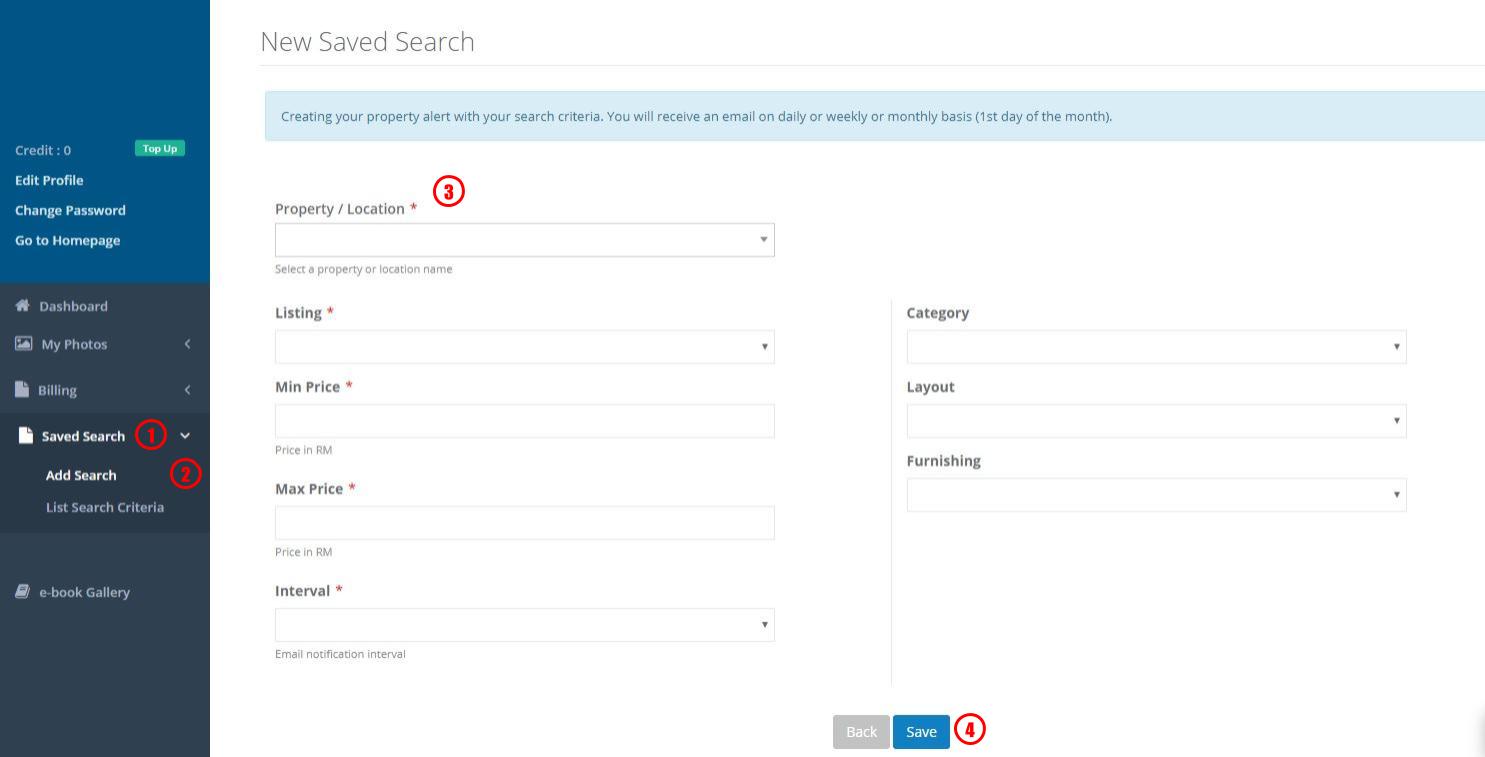The image size is (1485, 757).
Task: Click the e-book Gallery book icon
Action: point(22,592)
